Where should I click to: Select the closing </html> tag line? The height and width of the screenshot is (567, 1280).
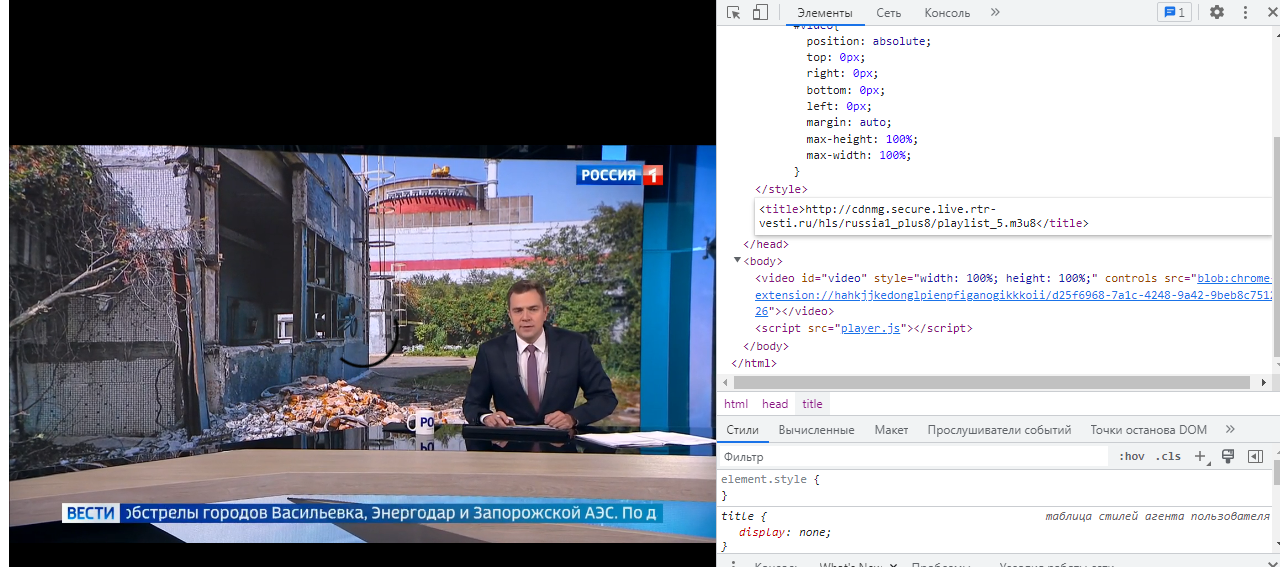tap(754, 363)
